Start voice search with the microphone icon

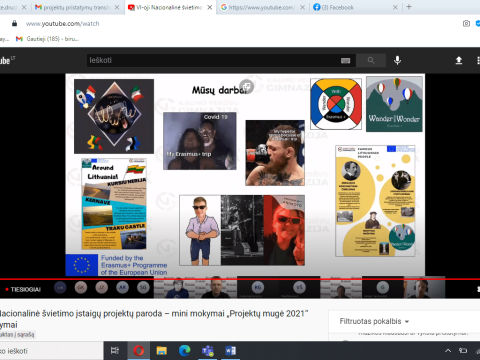pyautogui.click(x=397, y=60)
